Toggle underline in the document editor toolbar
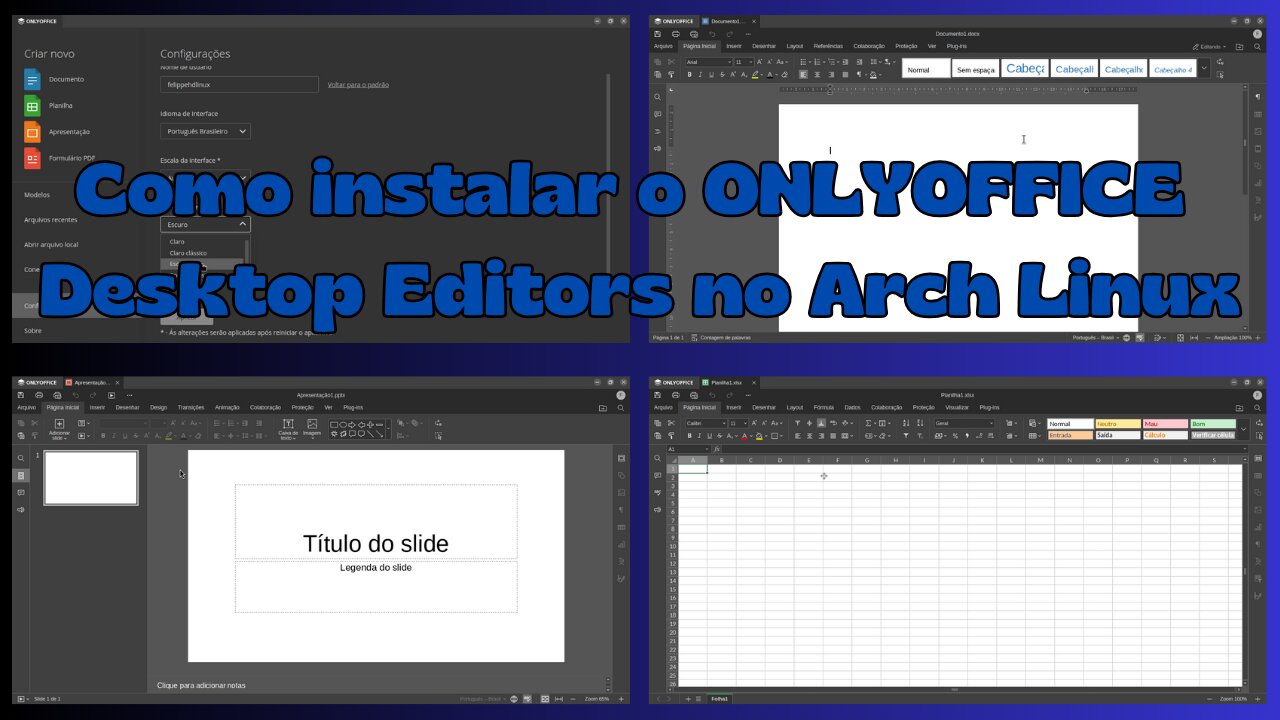This screenshot has height=720, width=1280. [x=711, y=74]
